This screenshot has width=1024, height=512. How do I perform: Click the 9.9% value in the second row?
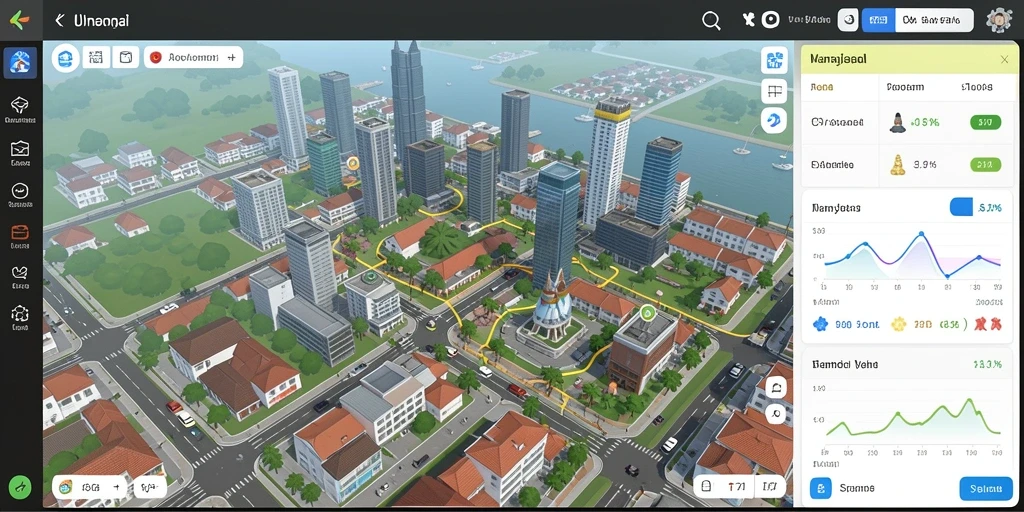925,165
